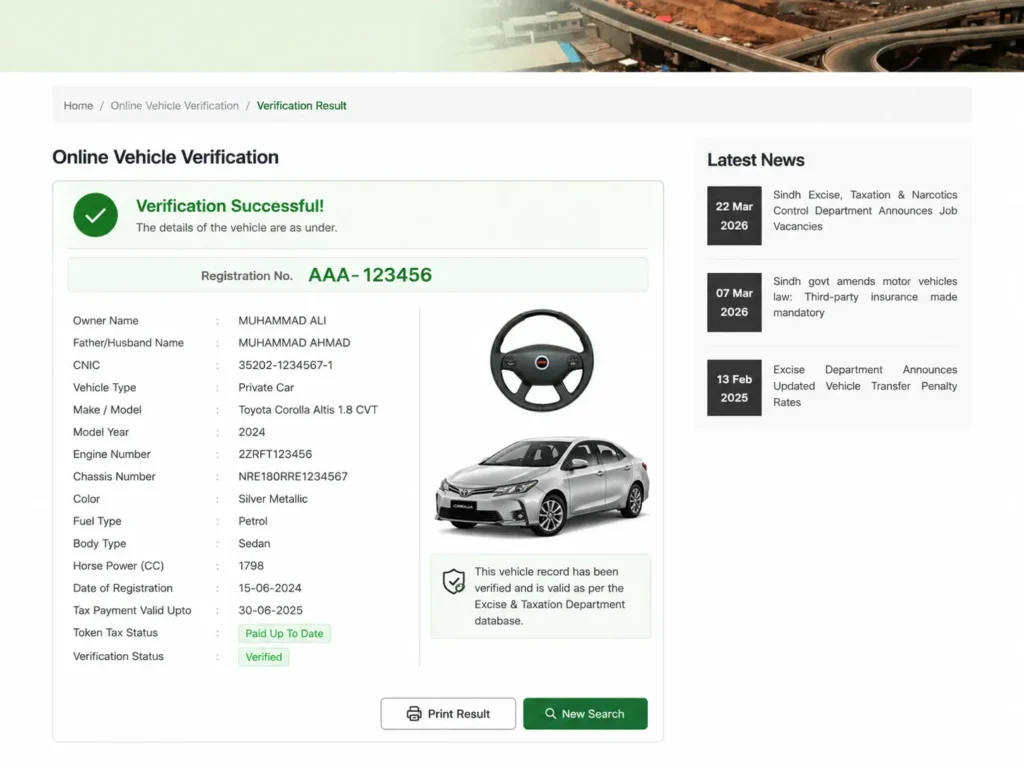
Task: Click the Paid Up To Date status badge
Action: coord(284,633)
